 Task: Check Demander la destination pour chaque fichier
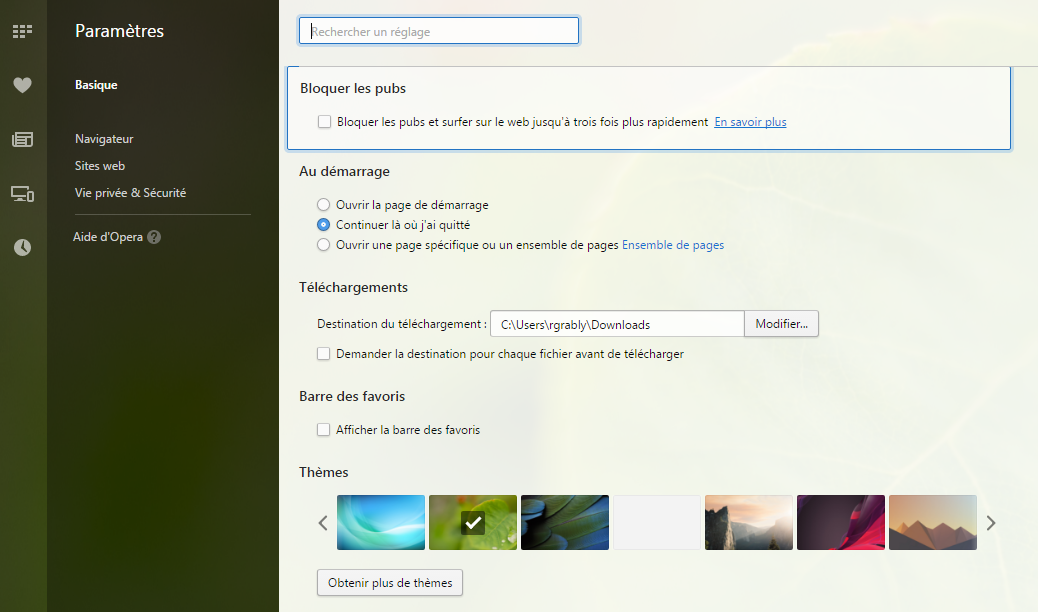tap(323, 354)
